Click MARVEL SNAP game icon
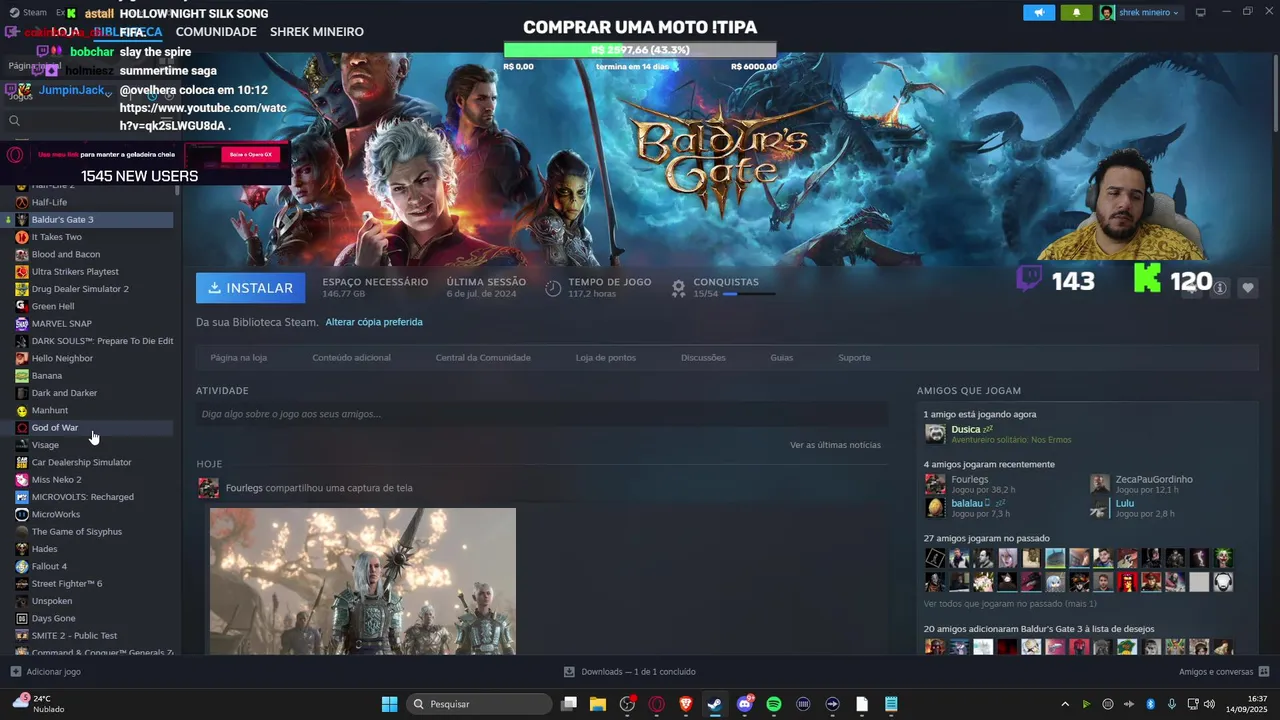The height and width of the screenshot is (720, 1280). point(22,323)
